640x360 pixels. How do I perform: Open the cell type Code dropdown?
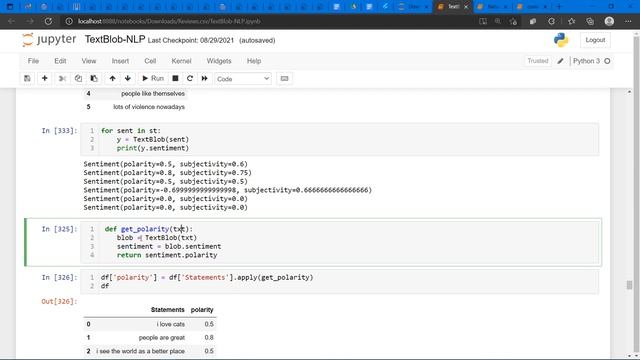point(243,79)
